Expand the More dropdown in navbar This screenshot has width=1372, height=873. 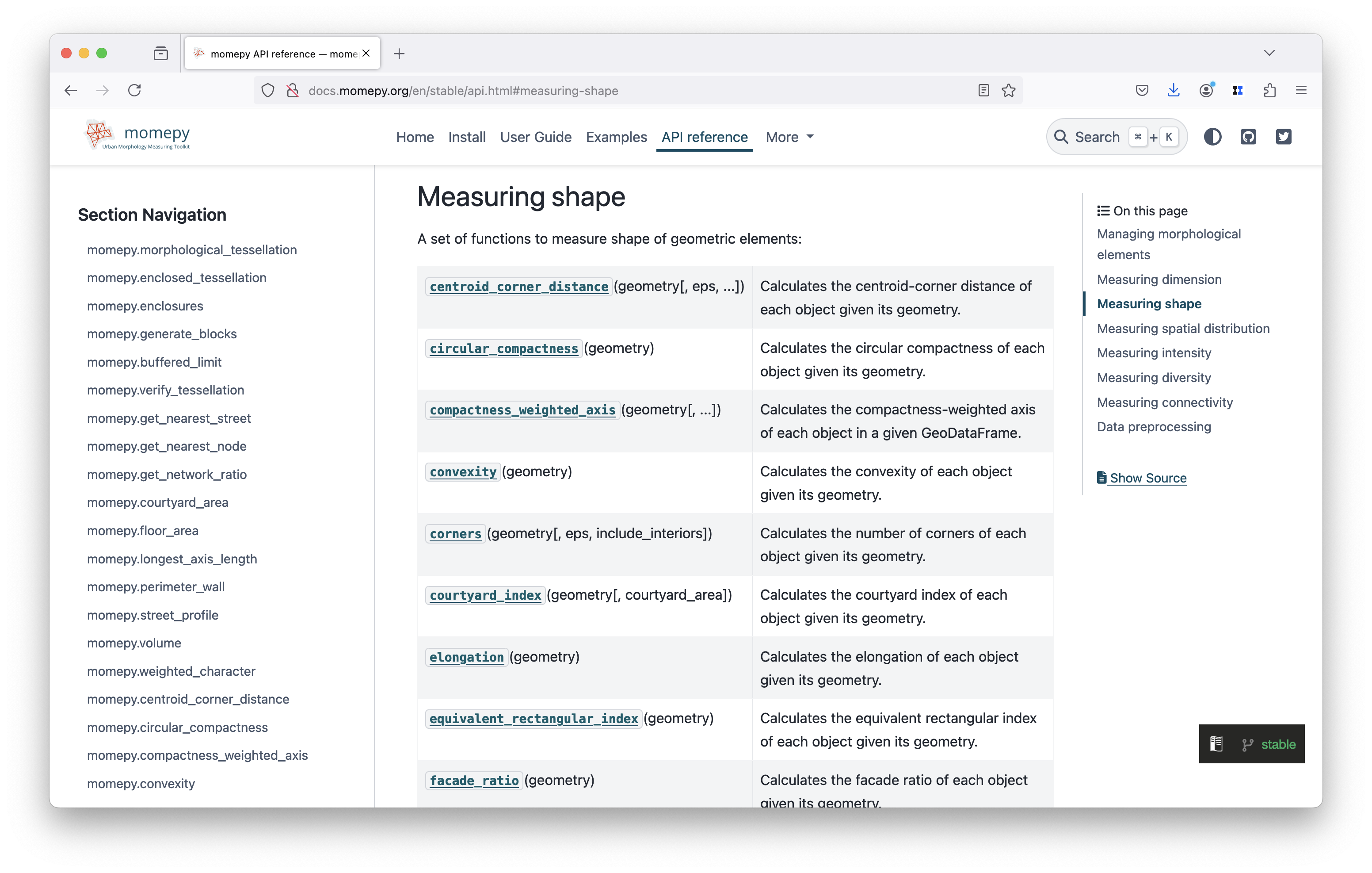click(x=789, y=137)
